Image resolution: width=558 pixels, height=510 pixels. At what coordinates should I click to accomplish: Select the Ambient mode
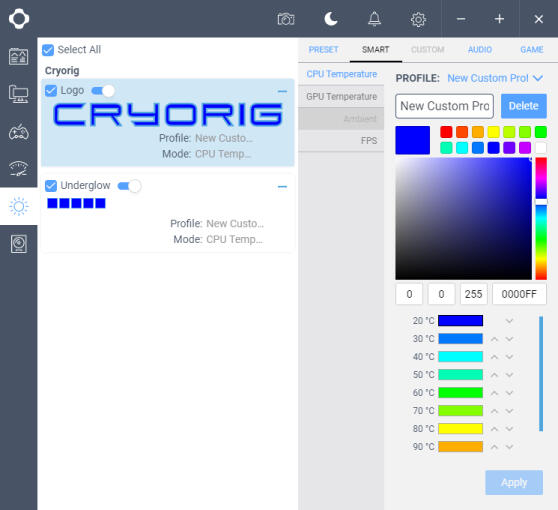tap(341, 119)
